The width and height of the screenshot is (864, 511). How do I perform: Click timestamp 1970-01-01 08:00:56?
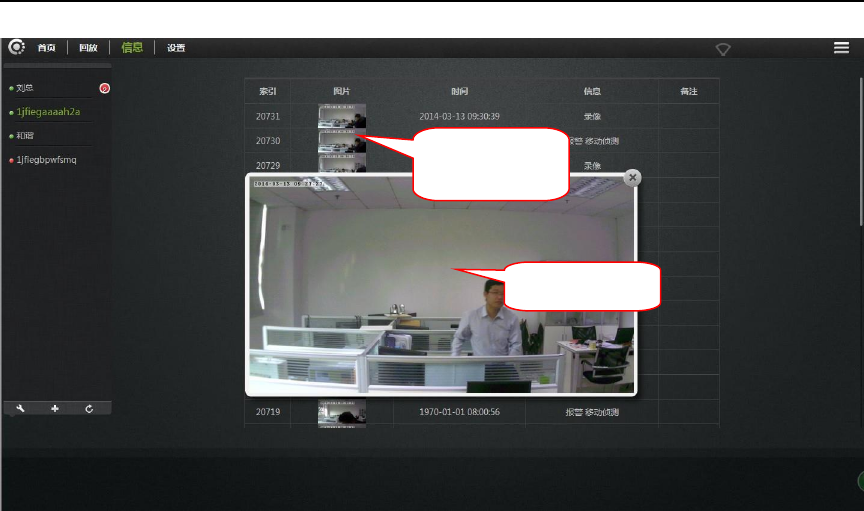click(x=460, y=412)
